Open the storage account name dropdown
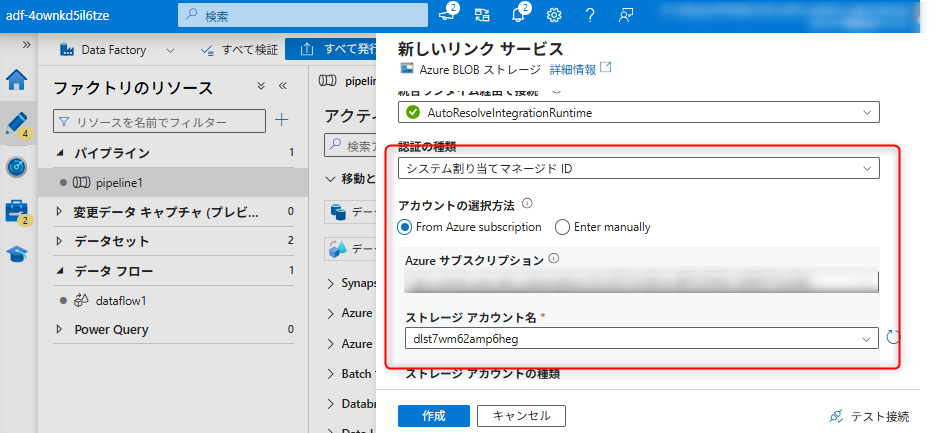 tap(641, 338)
